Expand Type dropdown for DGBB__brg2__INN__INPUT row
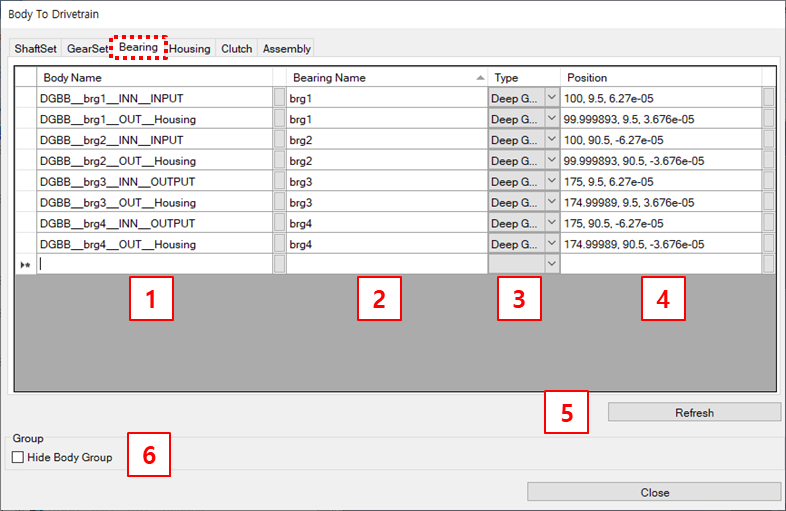786x511 pixels. [552, 139]
